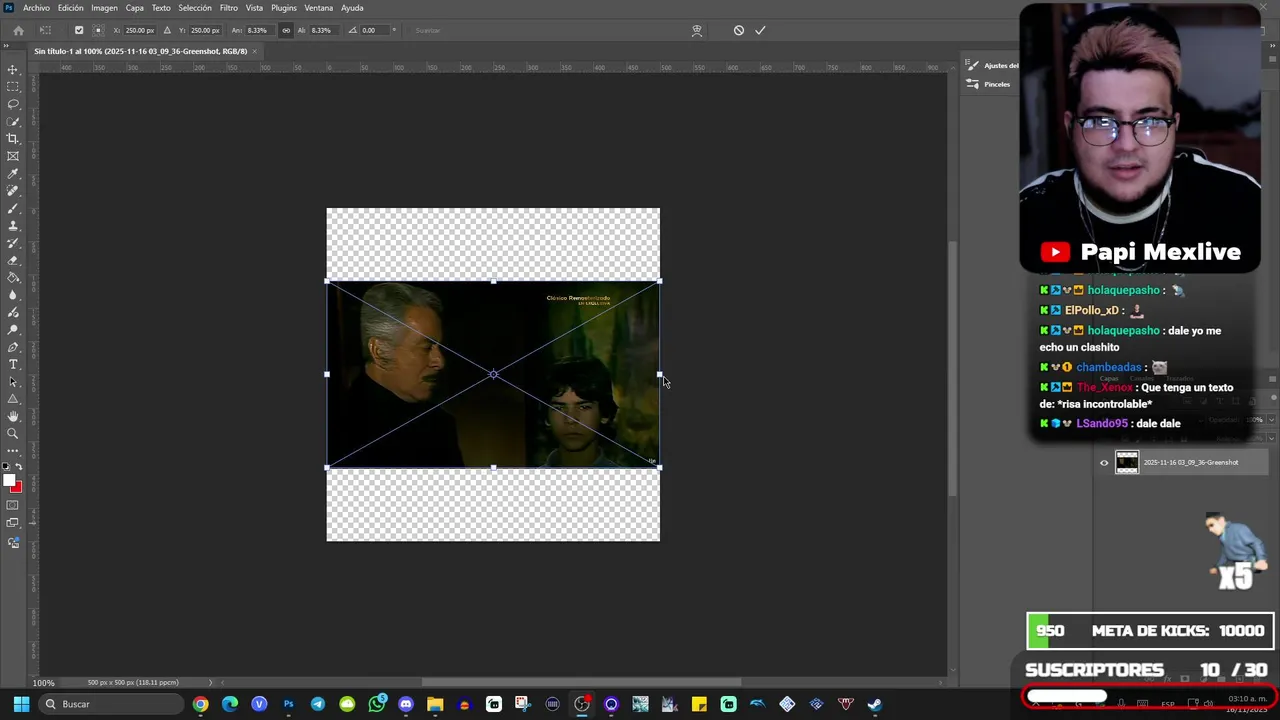Toggle Quick Mask mode
The height and width of the screenshot is (720, 1280).
pos(13,505)
